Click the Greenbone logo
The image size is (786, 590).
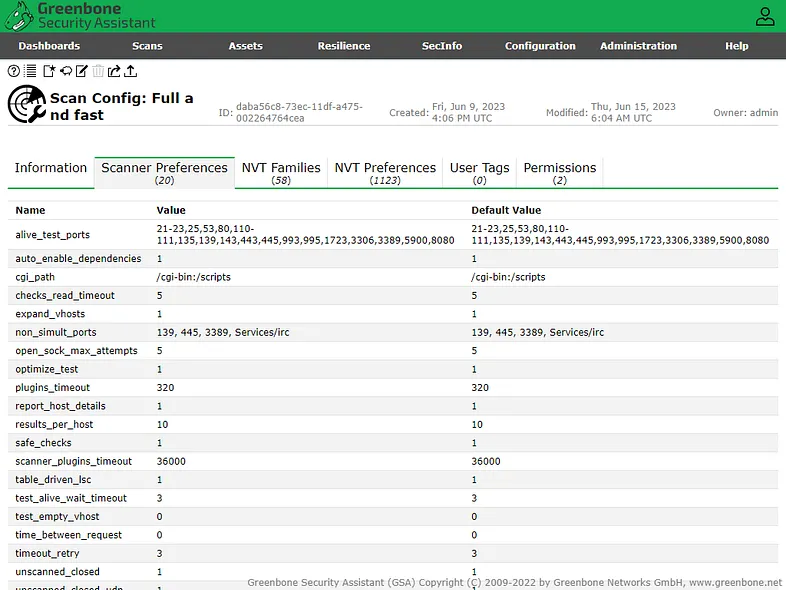click(80, 16)
